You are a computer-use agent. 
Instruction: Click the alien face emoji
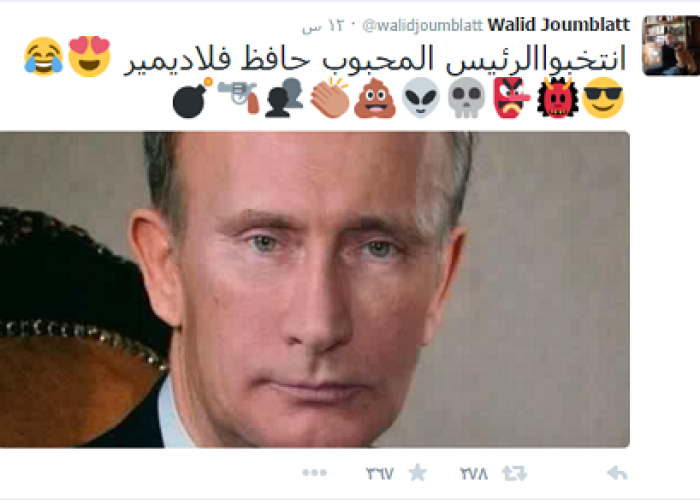click(421, 97)
